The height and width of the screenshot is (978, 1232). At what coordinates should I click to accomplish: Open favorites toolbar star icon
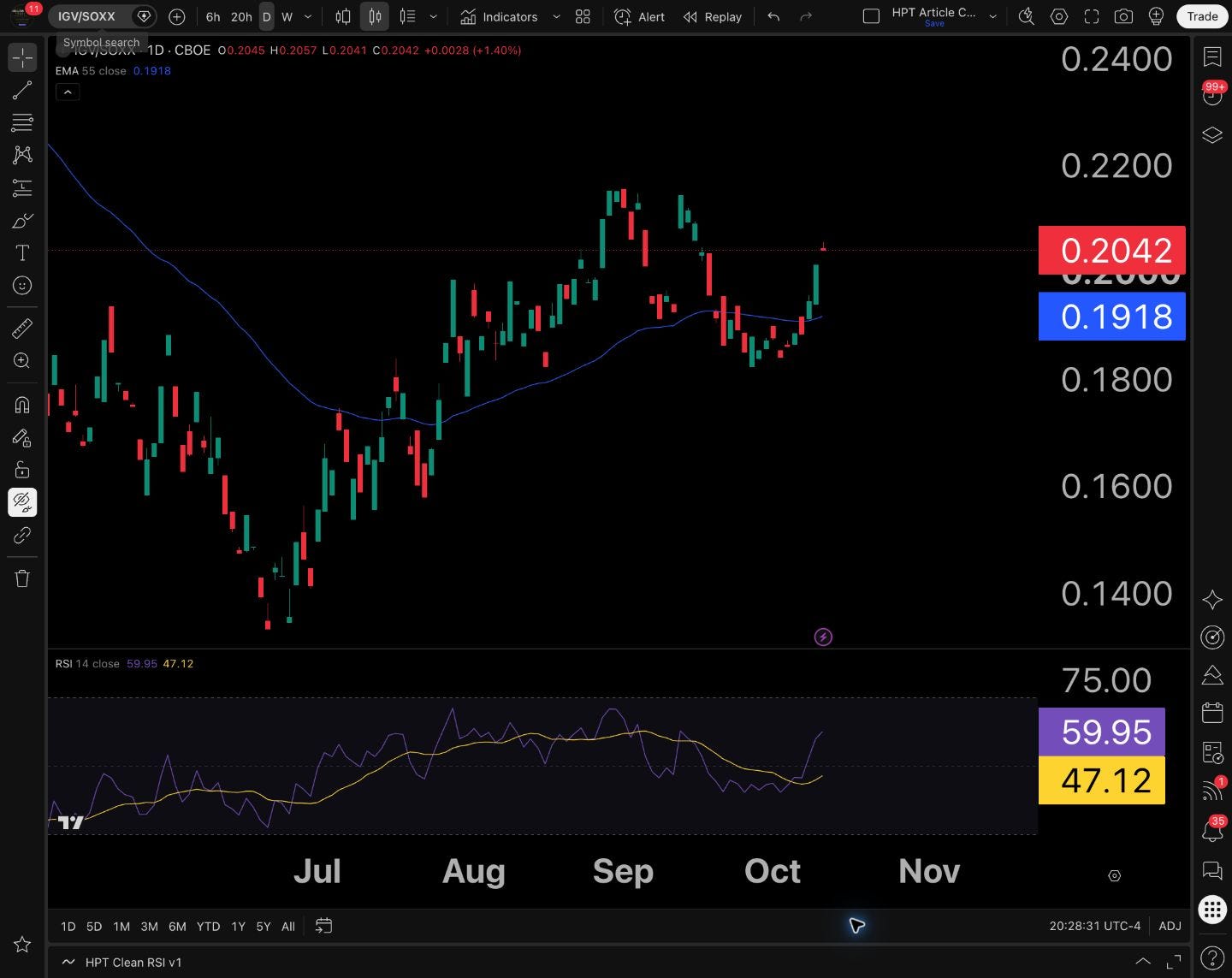click(x=22, y=945)
